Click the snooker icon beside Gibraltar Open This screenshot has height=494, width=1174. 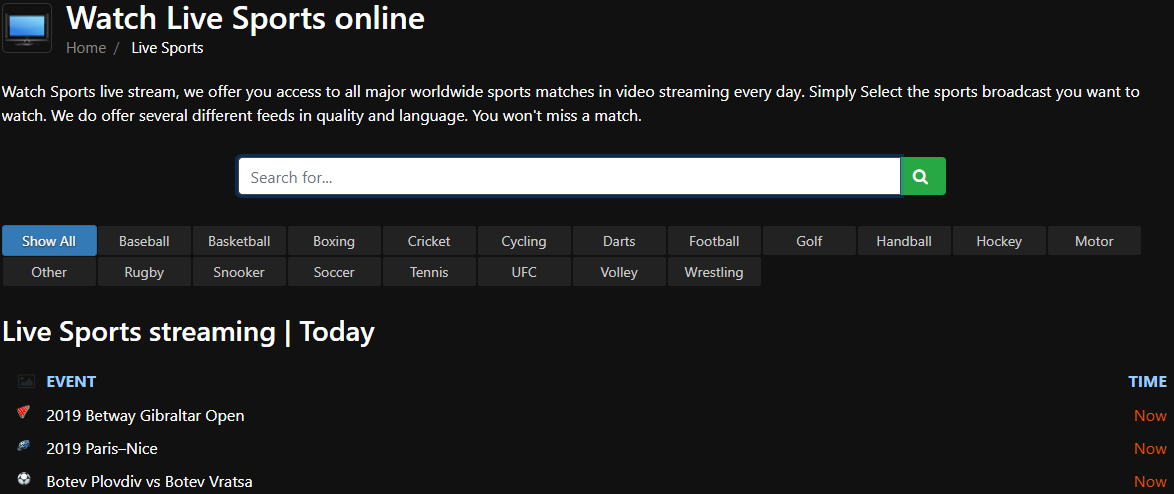coord(25,414)
